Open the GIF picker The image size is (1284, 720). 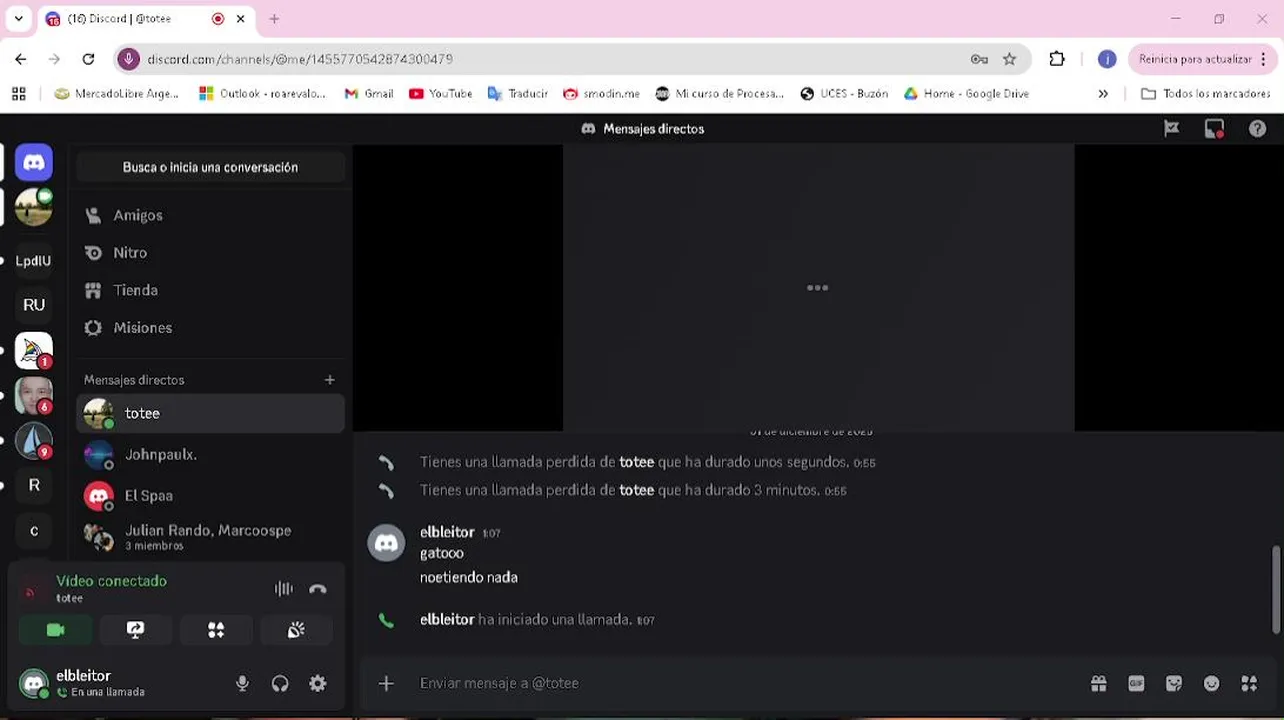pos(1136,684)
